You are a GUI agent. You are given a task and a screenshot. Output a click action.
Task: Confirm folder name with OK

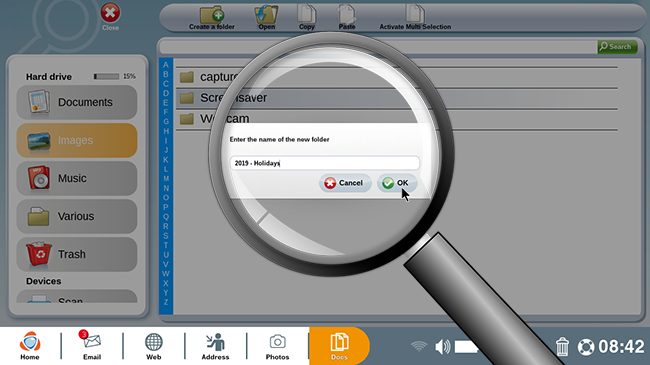click(x=397, y=183)
